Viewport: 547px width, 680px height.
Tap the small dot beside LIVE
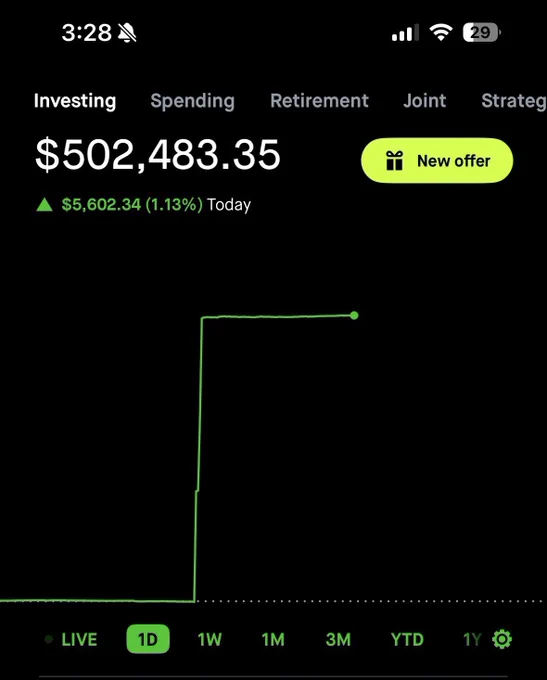coord(49,639)
